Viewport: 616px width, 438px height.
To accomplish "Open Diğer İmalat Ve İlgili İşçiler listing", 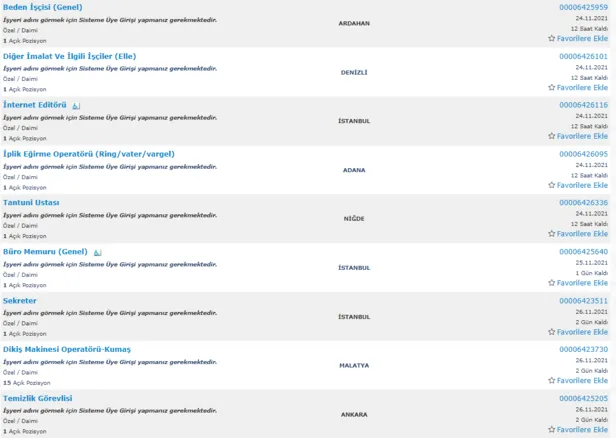I will coord(69,56).
